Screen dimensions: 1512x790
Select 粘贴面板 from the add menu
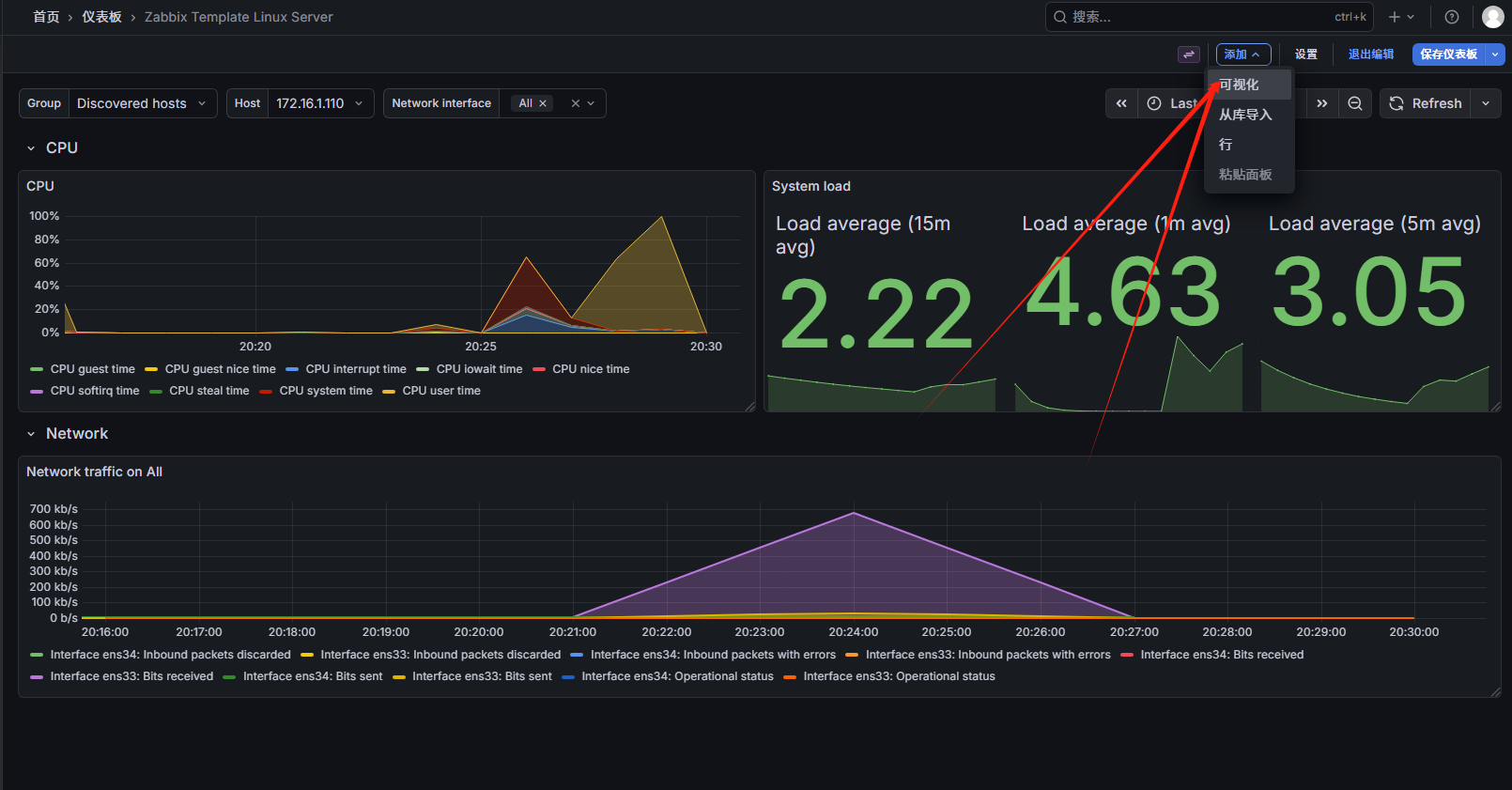(1250, 175)
